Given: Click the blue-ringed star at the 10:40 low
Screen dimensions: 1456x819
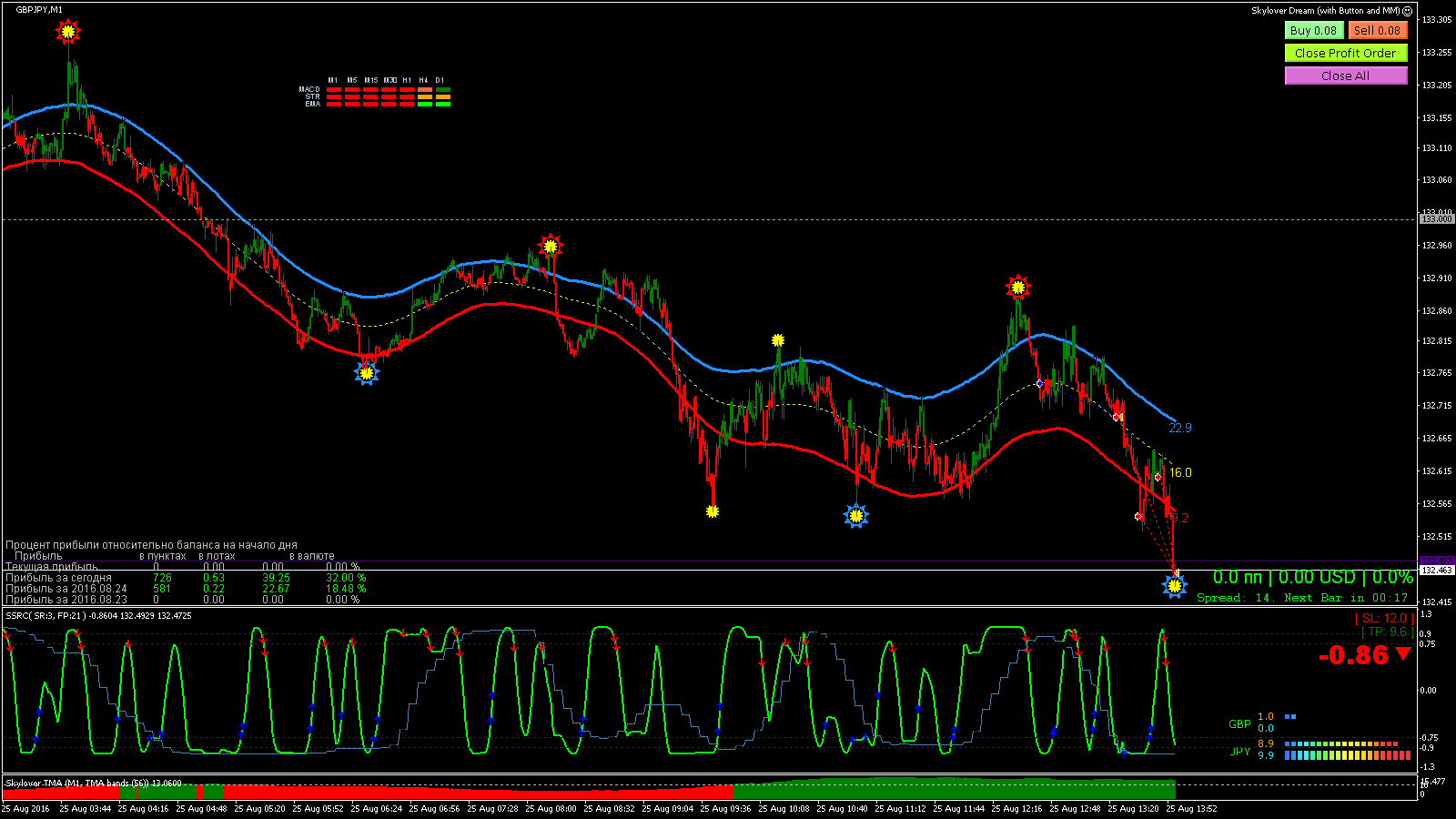Looking at the screenshot, I should click(x=856, y=517).
